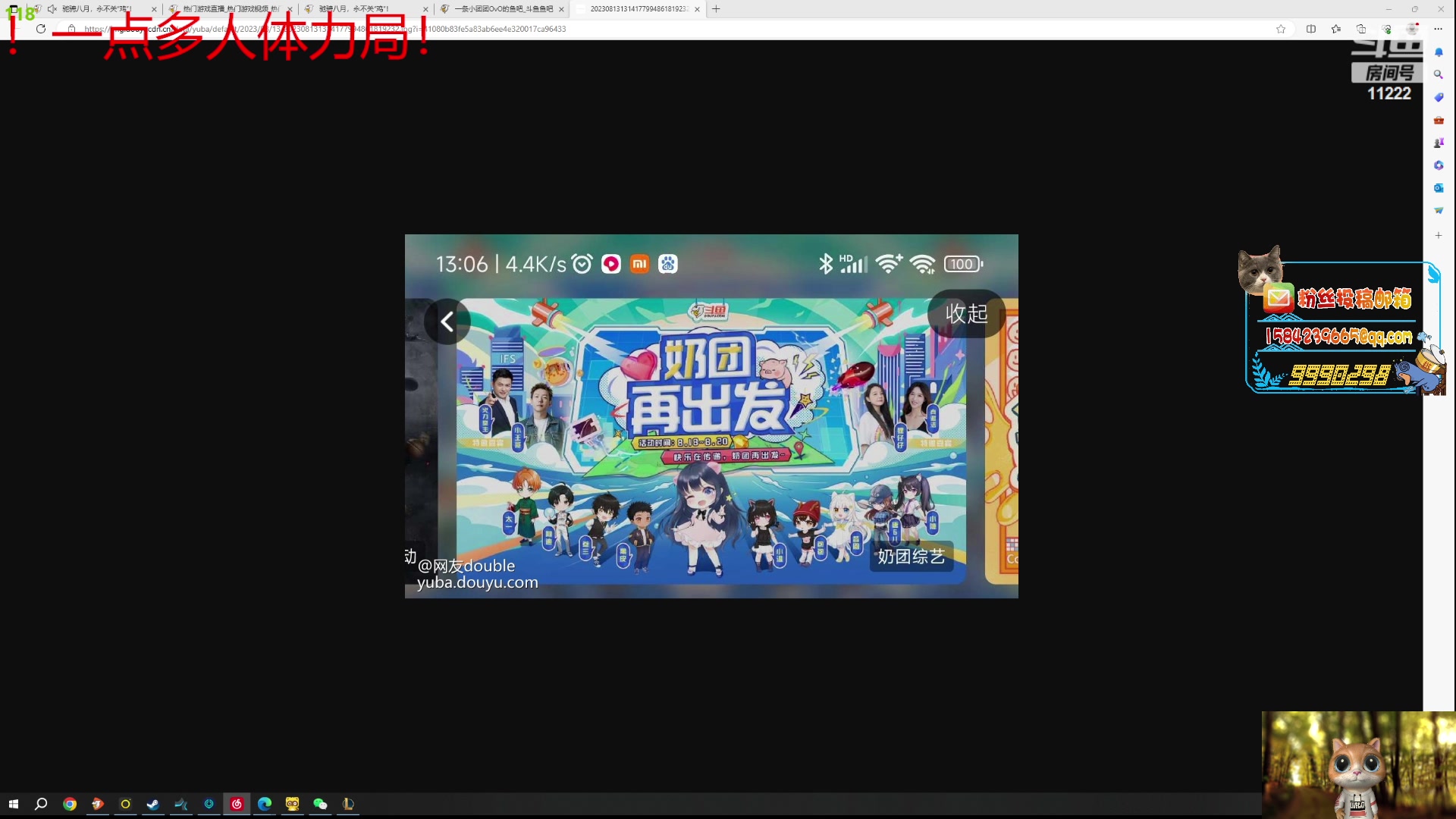1456x819 pixels.
Task: Open the orange bird app in taskbar
Action: (97, 804)
